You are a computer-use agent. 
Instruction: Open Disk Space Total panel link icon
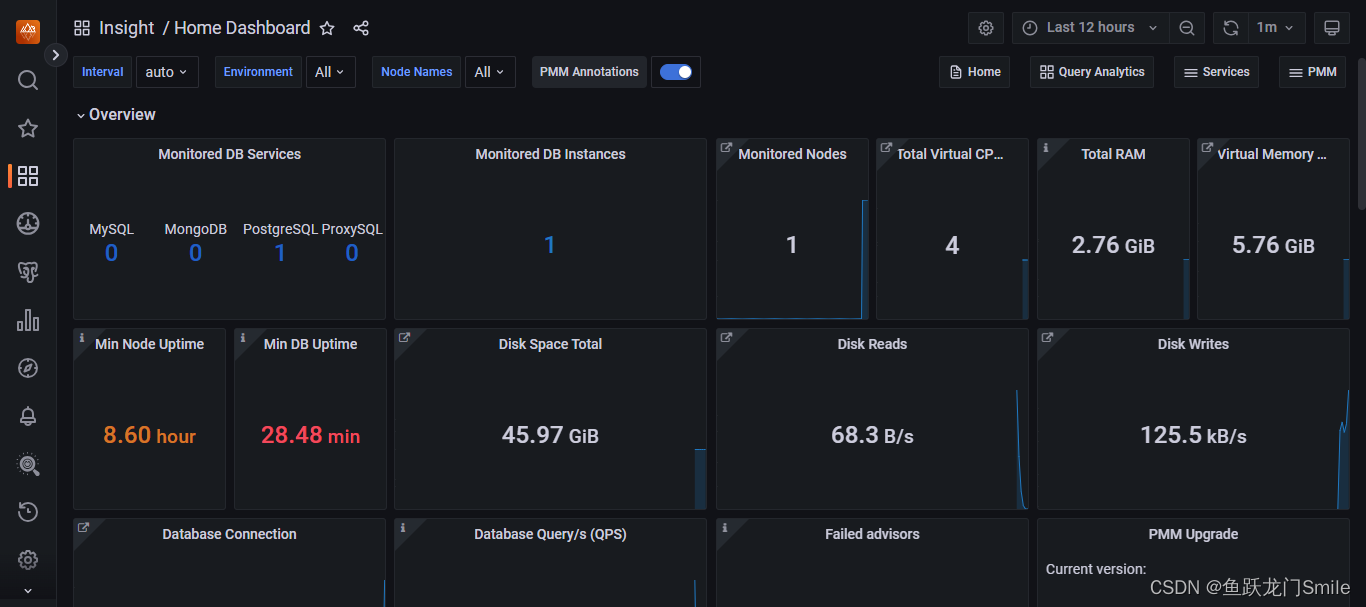pos(404,338)
